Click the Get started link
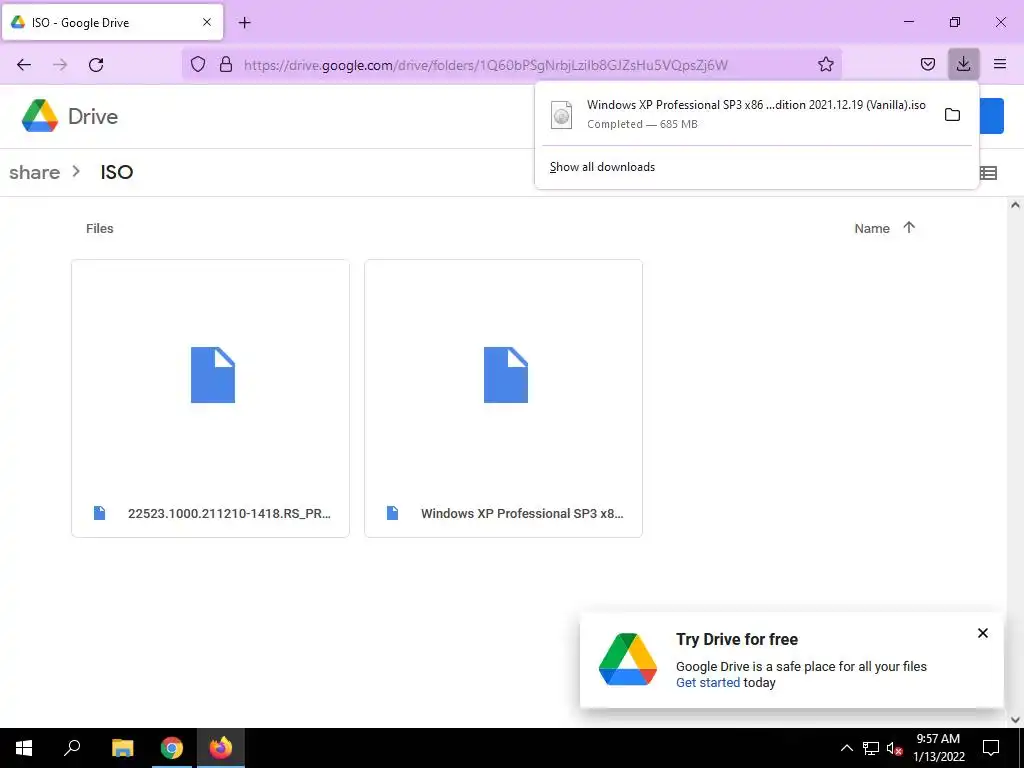Image resolution: width=1024 pixels, height=768 pixels. click(x=708, y=682)
